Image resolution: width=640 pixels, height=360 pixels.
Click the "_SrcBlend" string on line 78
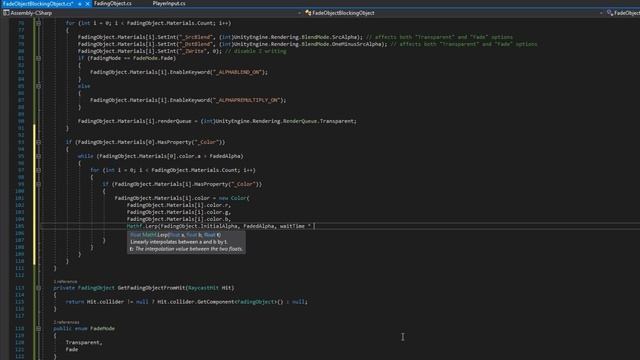click(196, 37)
